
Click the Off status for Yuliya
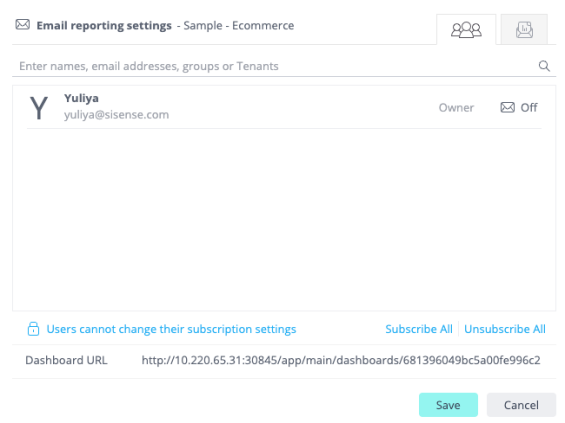[x=529, y=107]
